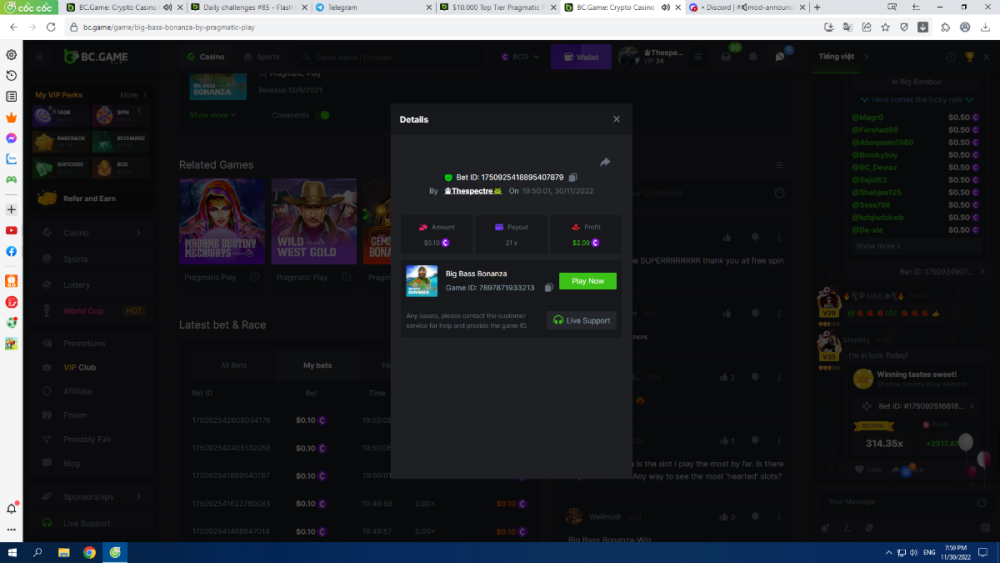Copy the Bet ID to clipboard
1000x563 pixels.
pos(573,177)
